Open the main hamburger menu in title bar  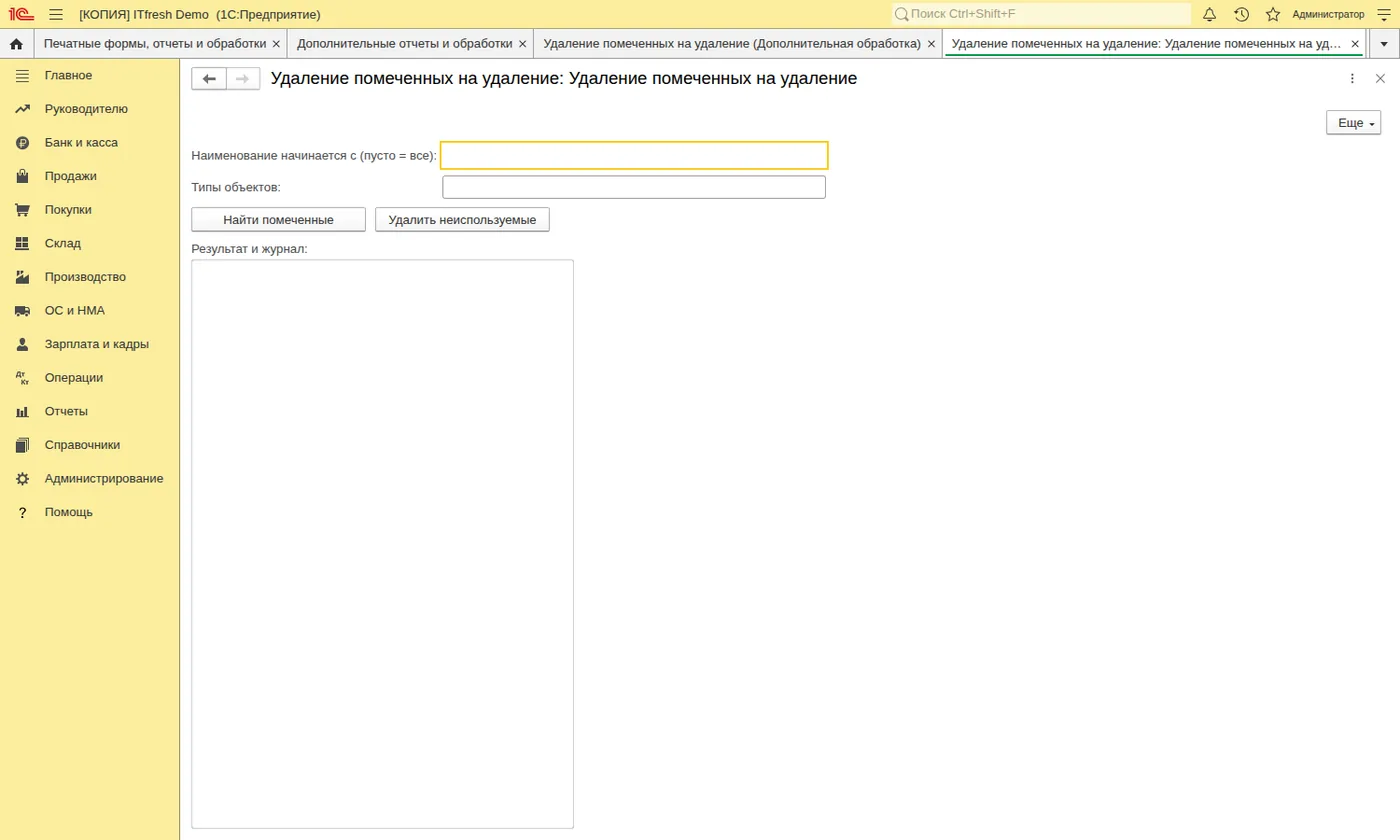click(56, 14)
